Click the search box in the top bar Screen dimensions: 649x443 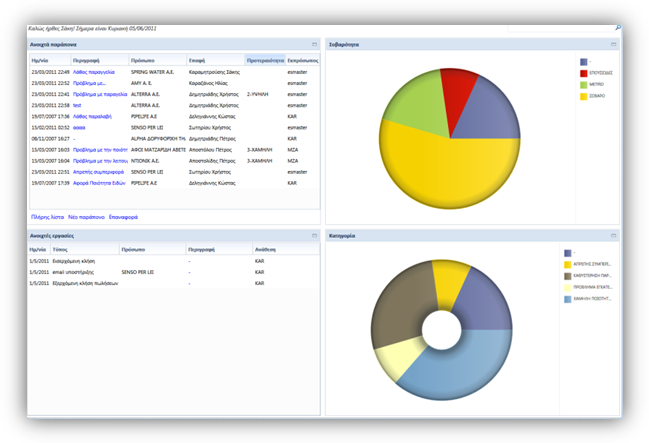point(561,28)
